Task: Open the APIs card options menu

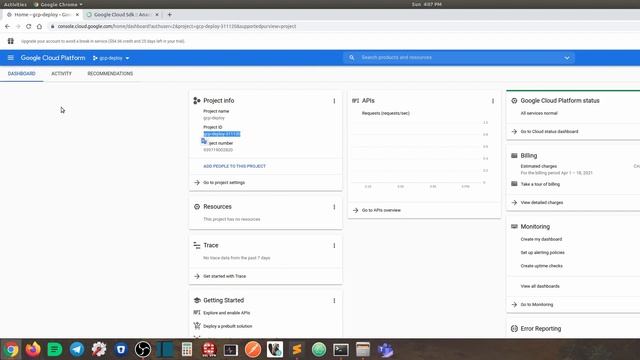Action: pyautogui.click(x=493, y=101)
